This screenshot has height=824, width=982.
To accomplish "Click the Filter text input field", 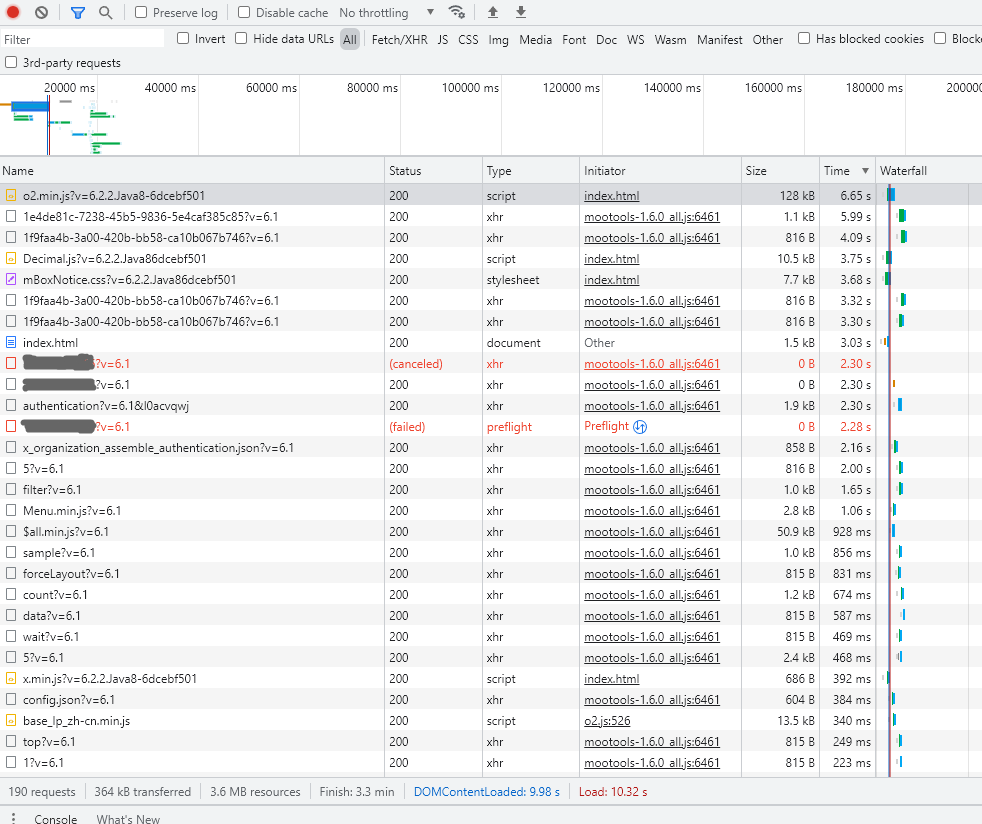I will [x=82, y=39].
